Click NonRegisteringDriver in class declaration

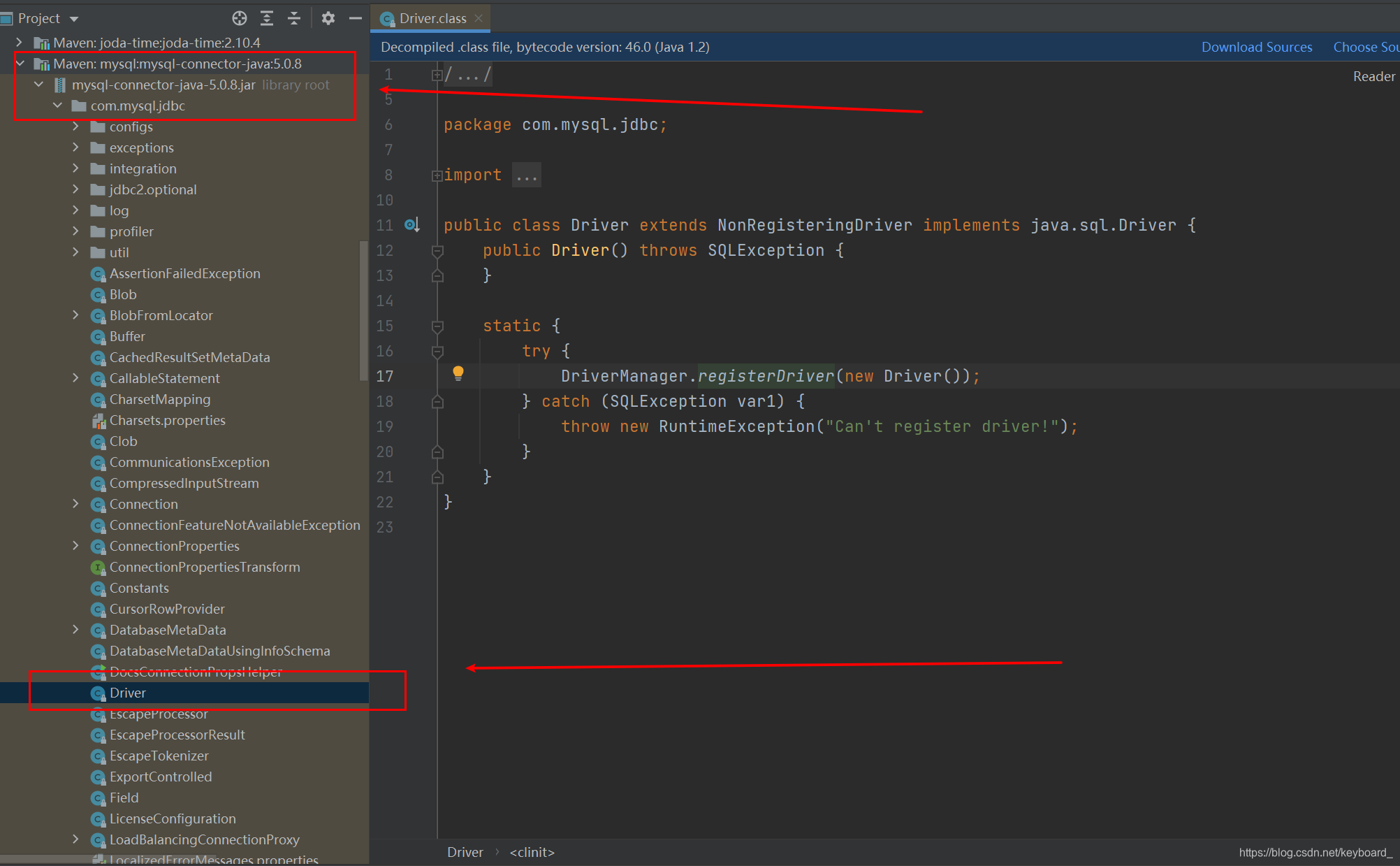pyautogui.click(x=815, y=225)
